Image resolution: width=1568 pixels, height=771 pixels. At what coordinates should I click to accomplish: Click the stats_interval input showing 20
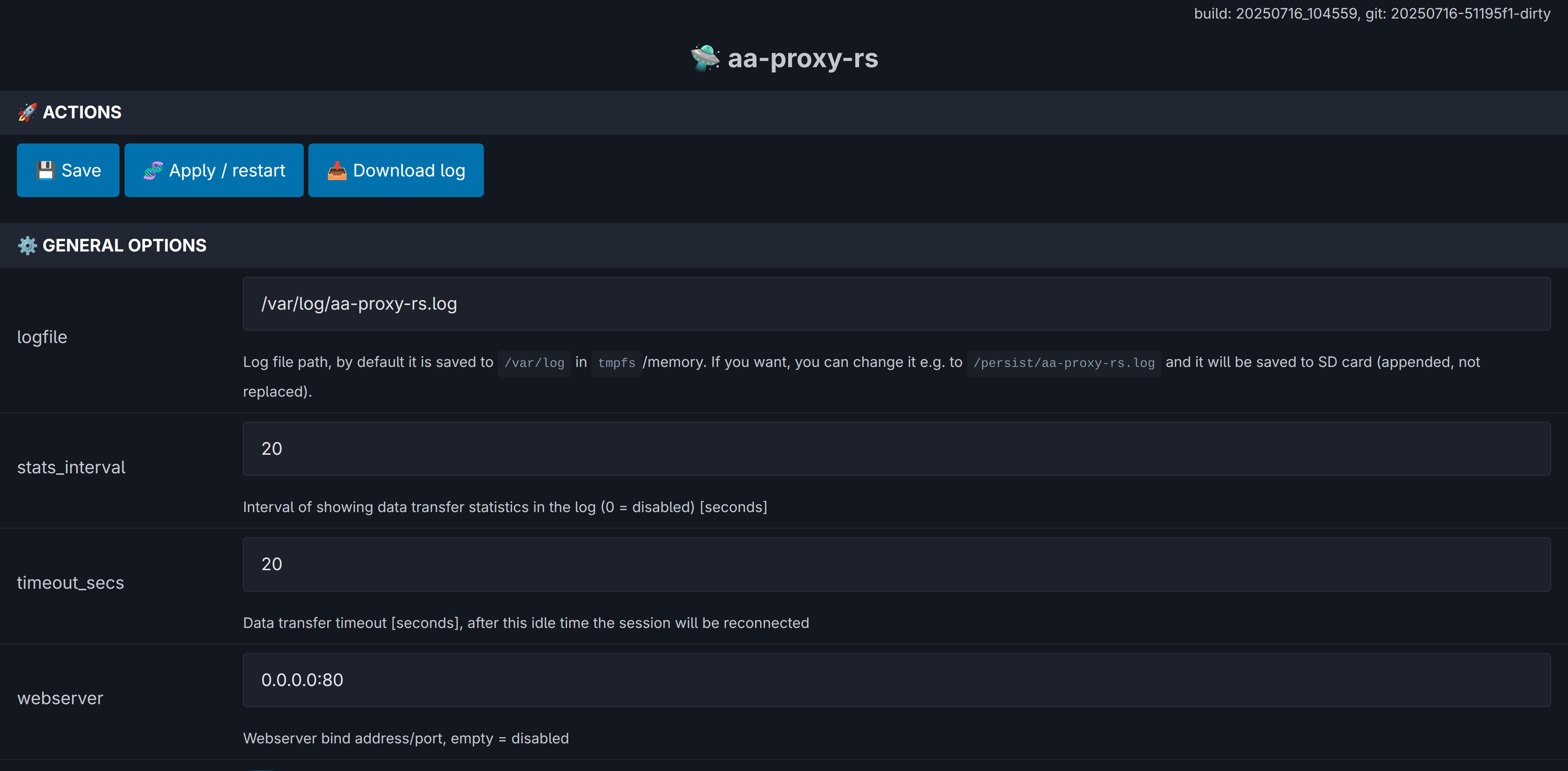click(896, 449)
